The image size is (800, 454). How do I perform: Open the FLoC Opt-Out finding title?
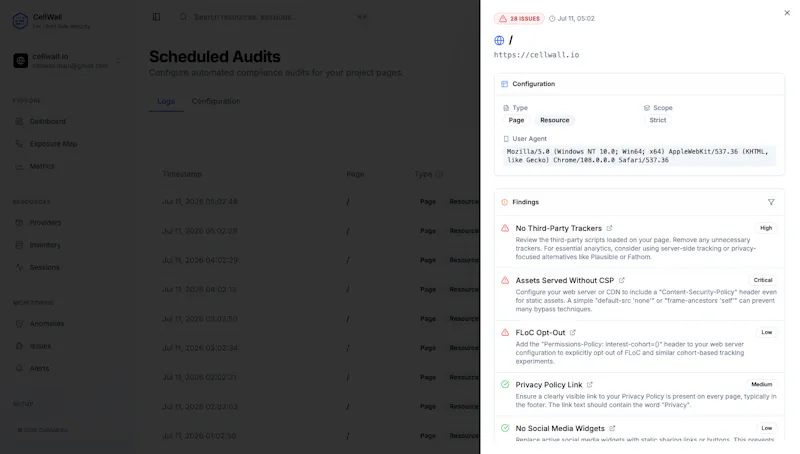click(540, 332)
